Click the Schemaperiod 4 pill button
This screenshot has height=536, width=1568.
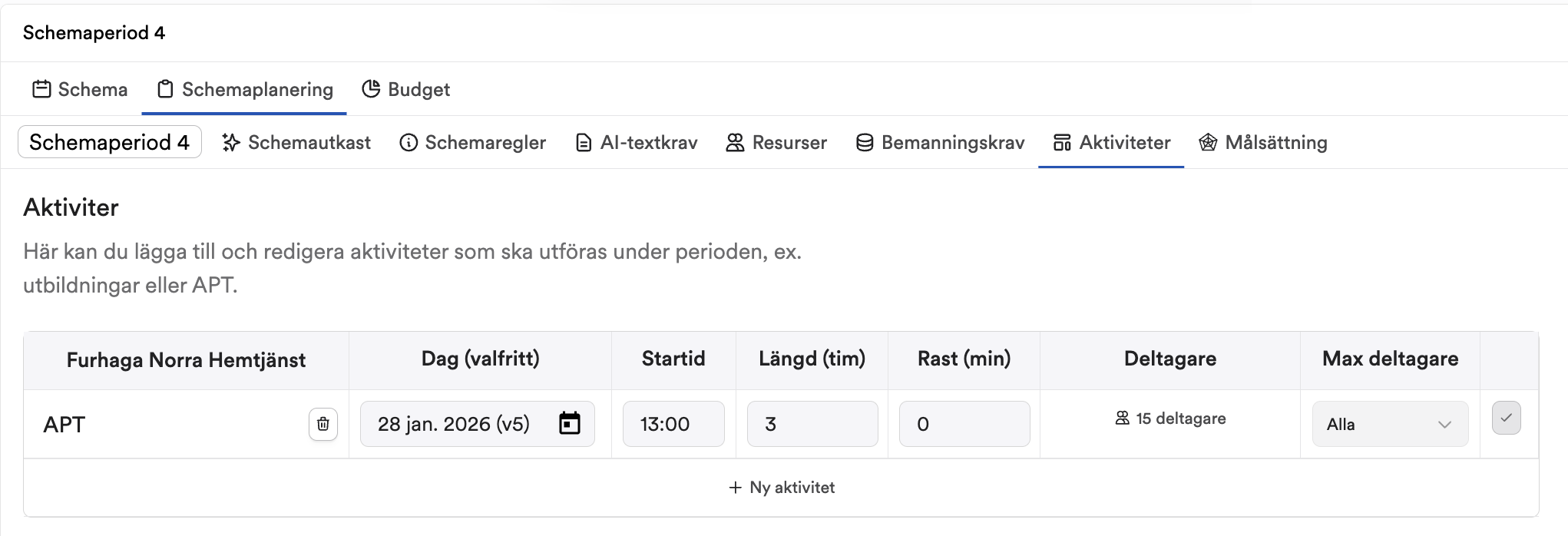pos(110,142)
